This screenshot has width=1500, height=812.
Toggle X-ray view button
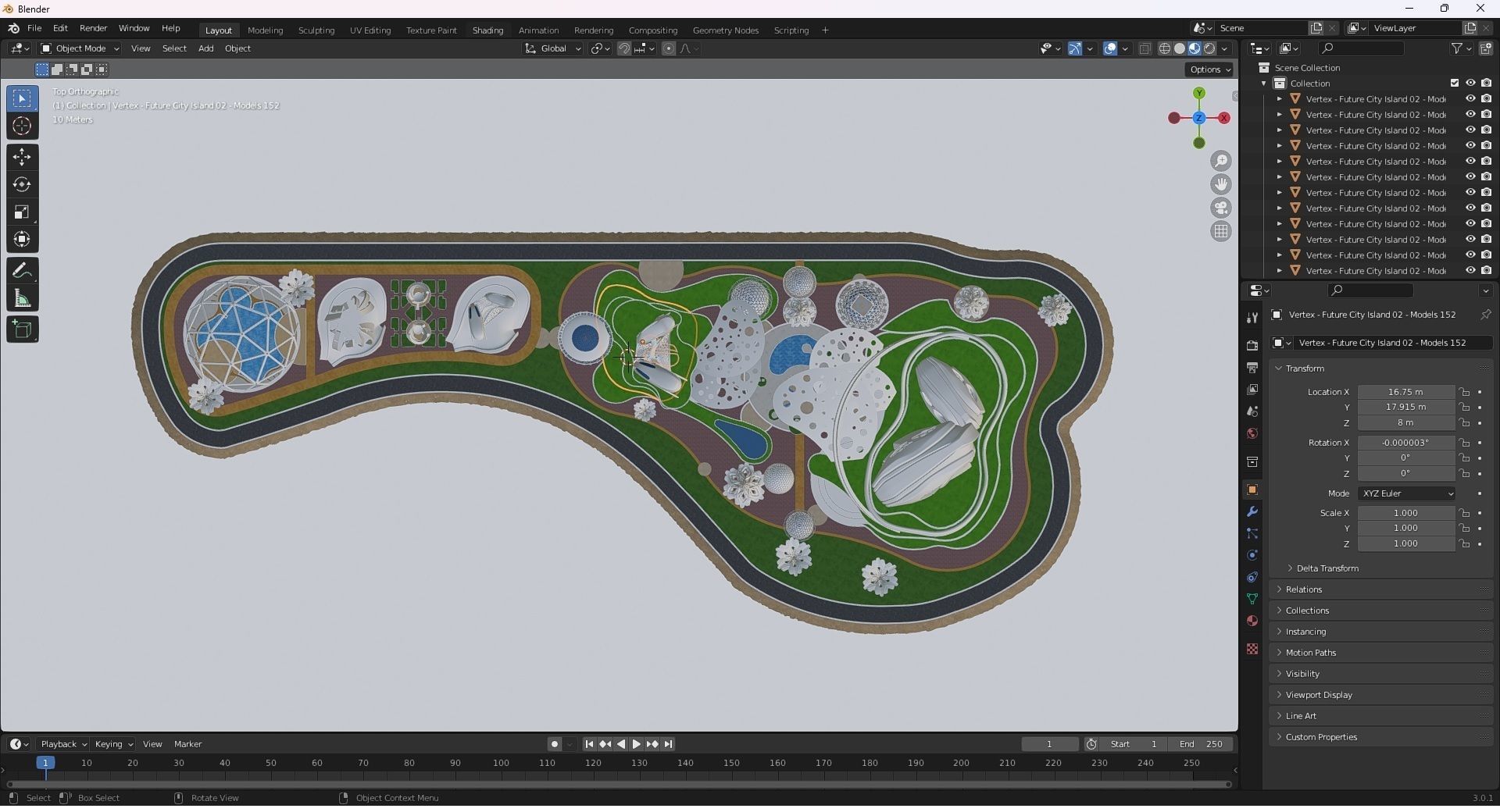1145,49
